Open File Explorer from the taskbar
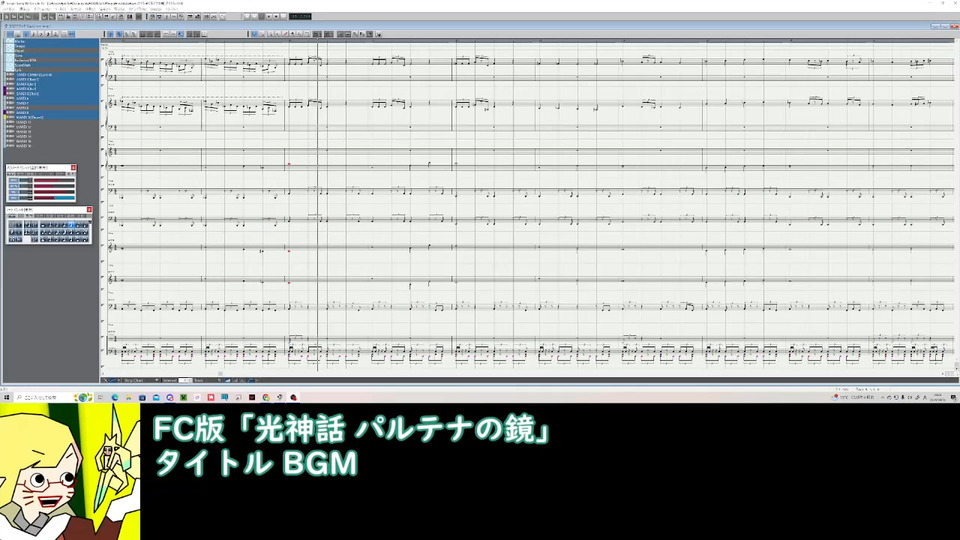Image resolution: width=960 pixels, height=540 pixels. [x=129, y=397]
